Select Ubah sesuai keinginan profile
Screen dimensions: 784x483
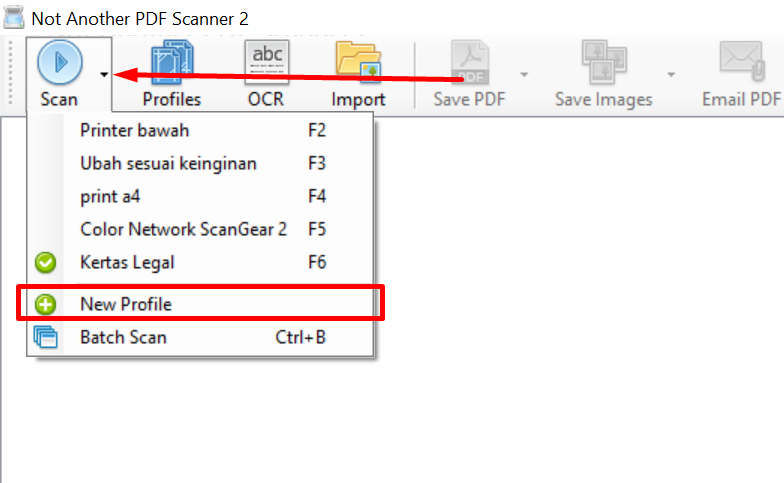tap(168, 163)
